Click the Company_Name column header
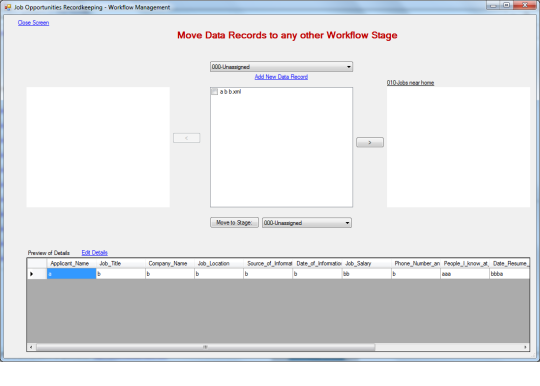Image resolution: width=540 pixels, height=386 pixels. coord(170,263)
